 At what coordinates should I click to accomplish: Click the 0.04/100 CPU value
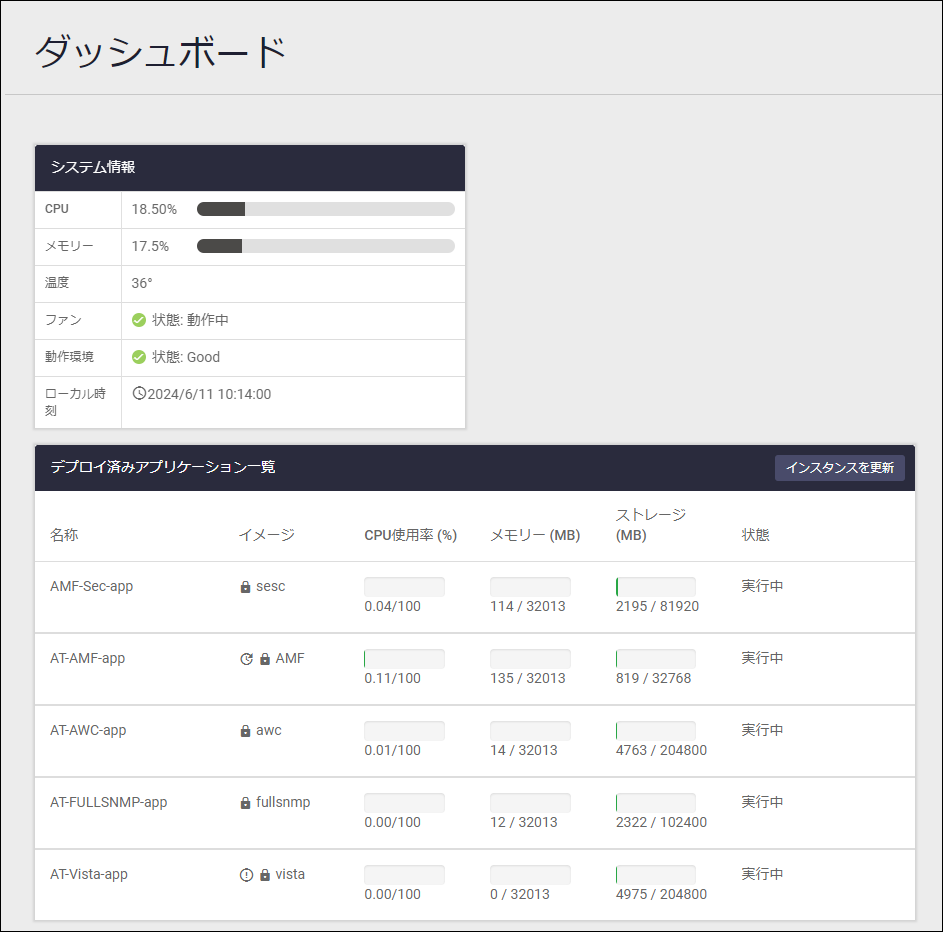point(393,606)
